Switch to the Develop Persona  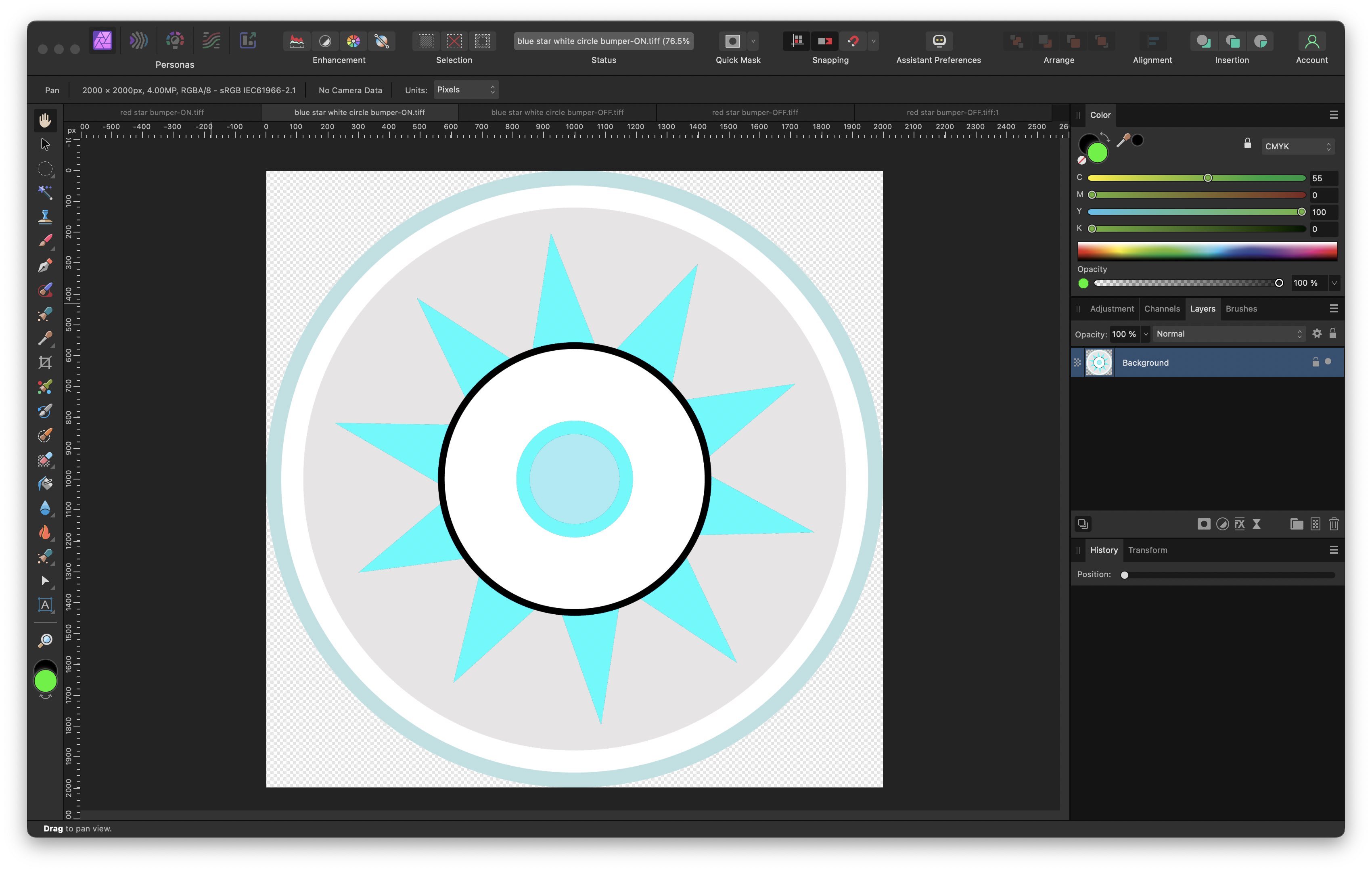pos(175,40)
